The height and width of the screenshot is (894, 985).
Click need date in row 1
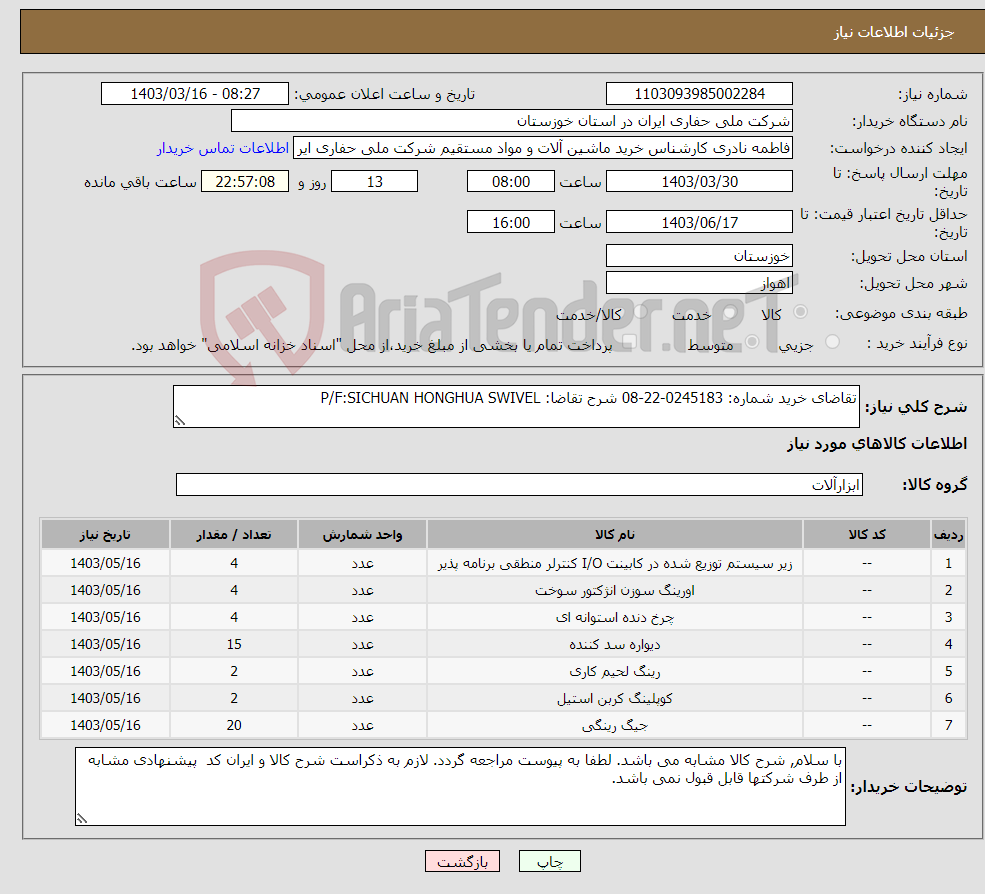[106, 564]
